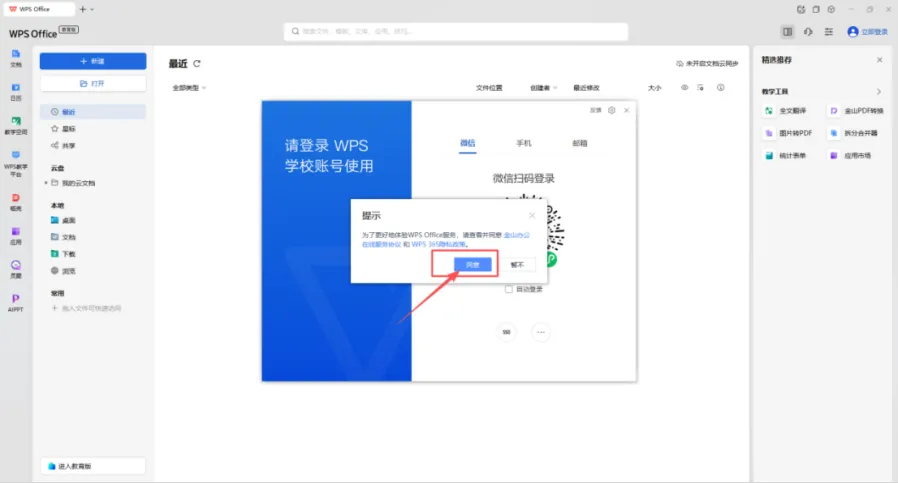Image resolution: width=898 pixels, height=483 pixels.
Task: Open 桌面 desktop local folder
Action: (63, 220)
